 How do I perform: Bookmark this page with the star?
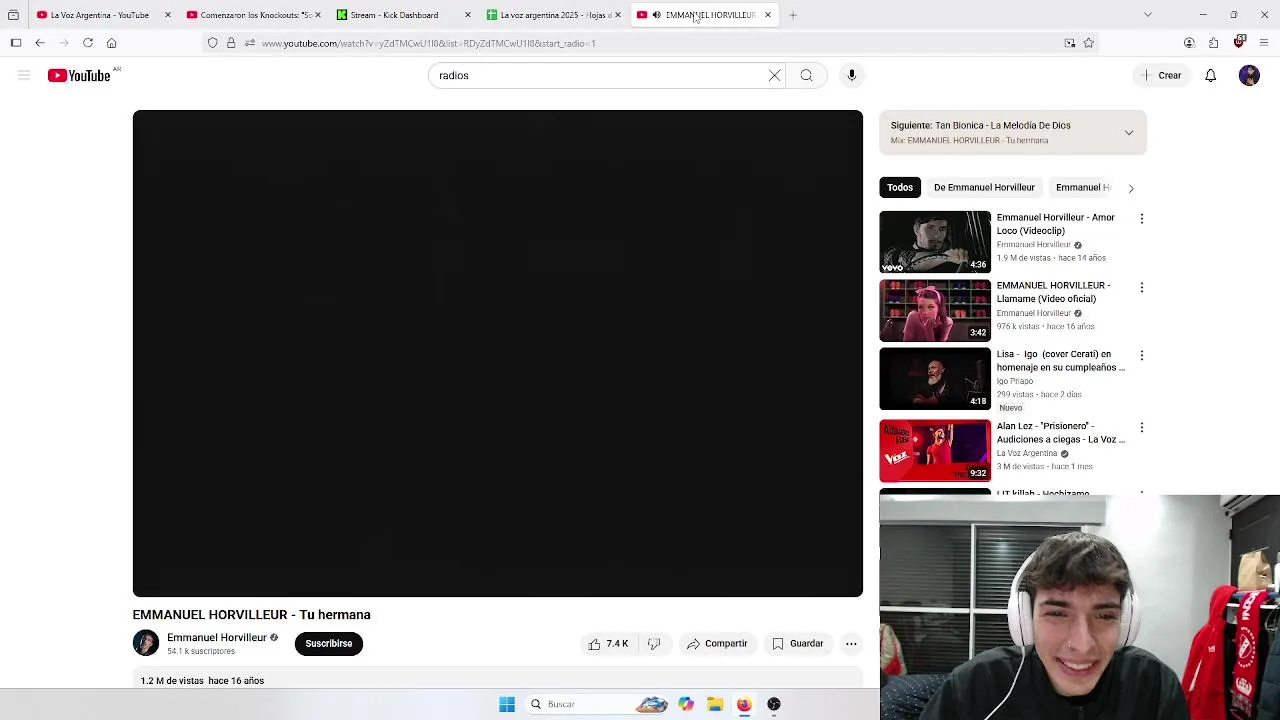click(1089, 43)
